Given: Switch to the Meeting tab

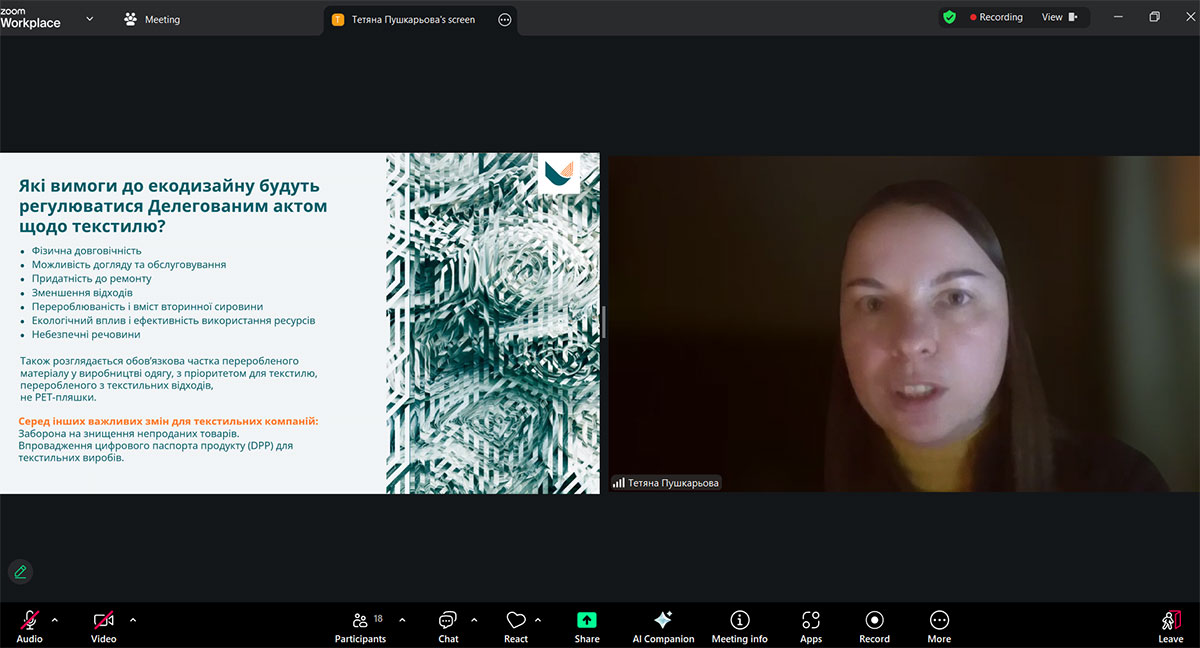Looking at the screenshot, I should click(152, 19).
